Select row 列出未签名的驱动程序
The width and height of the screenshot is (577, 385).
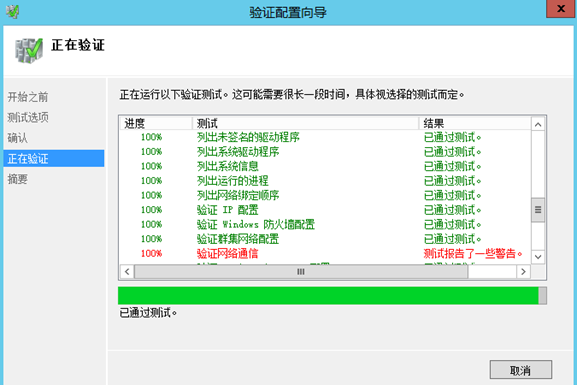(325, 137)
